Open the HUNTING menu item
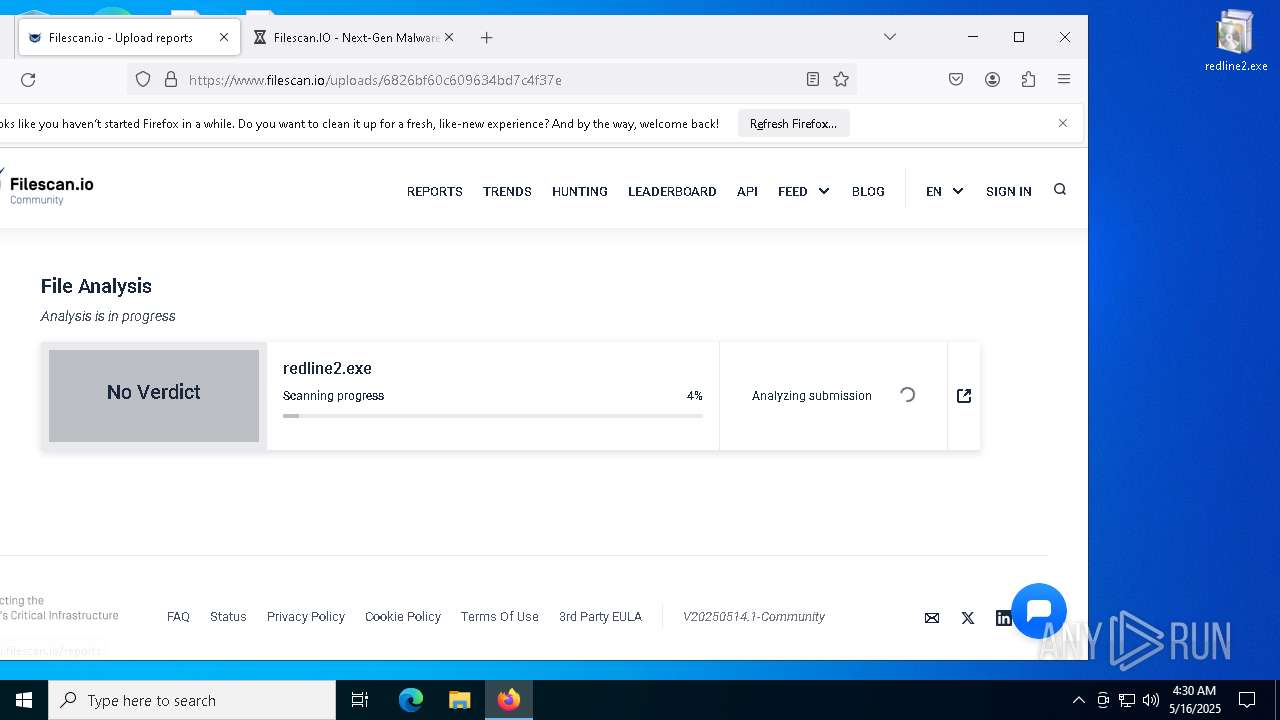 tap(580, 191)
